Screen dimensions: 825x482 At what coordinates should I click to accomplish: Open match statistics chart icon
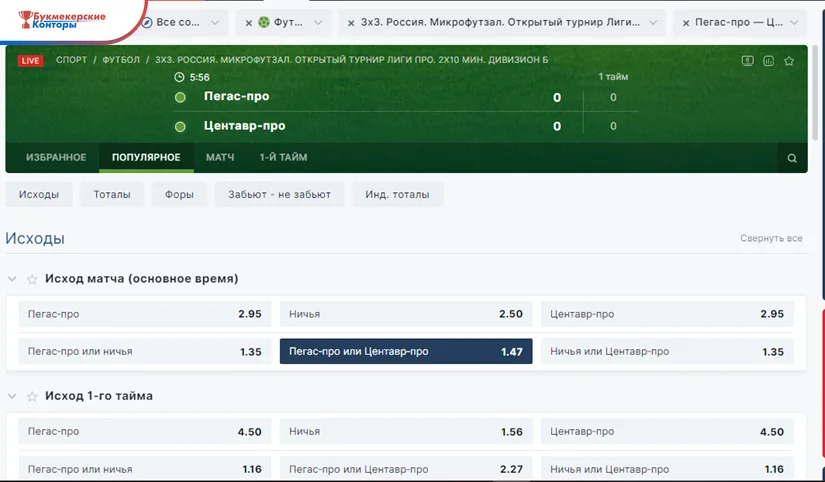769,61
